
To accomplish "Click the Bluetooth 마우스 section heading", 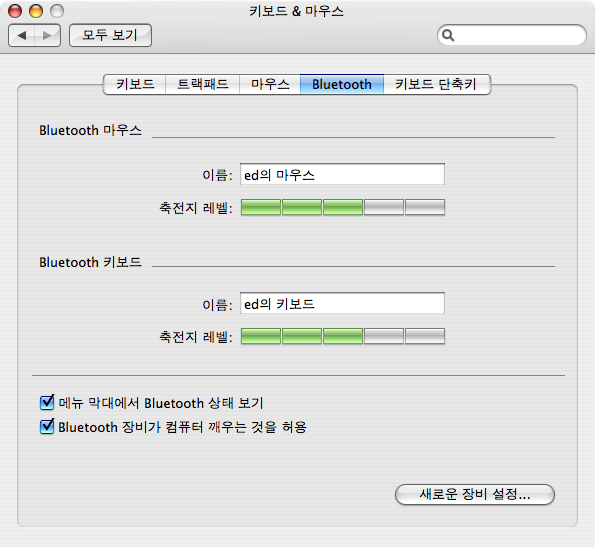I will tap(90, 130).
